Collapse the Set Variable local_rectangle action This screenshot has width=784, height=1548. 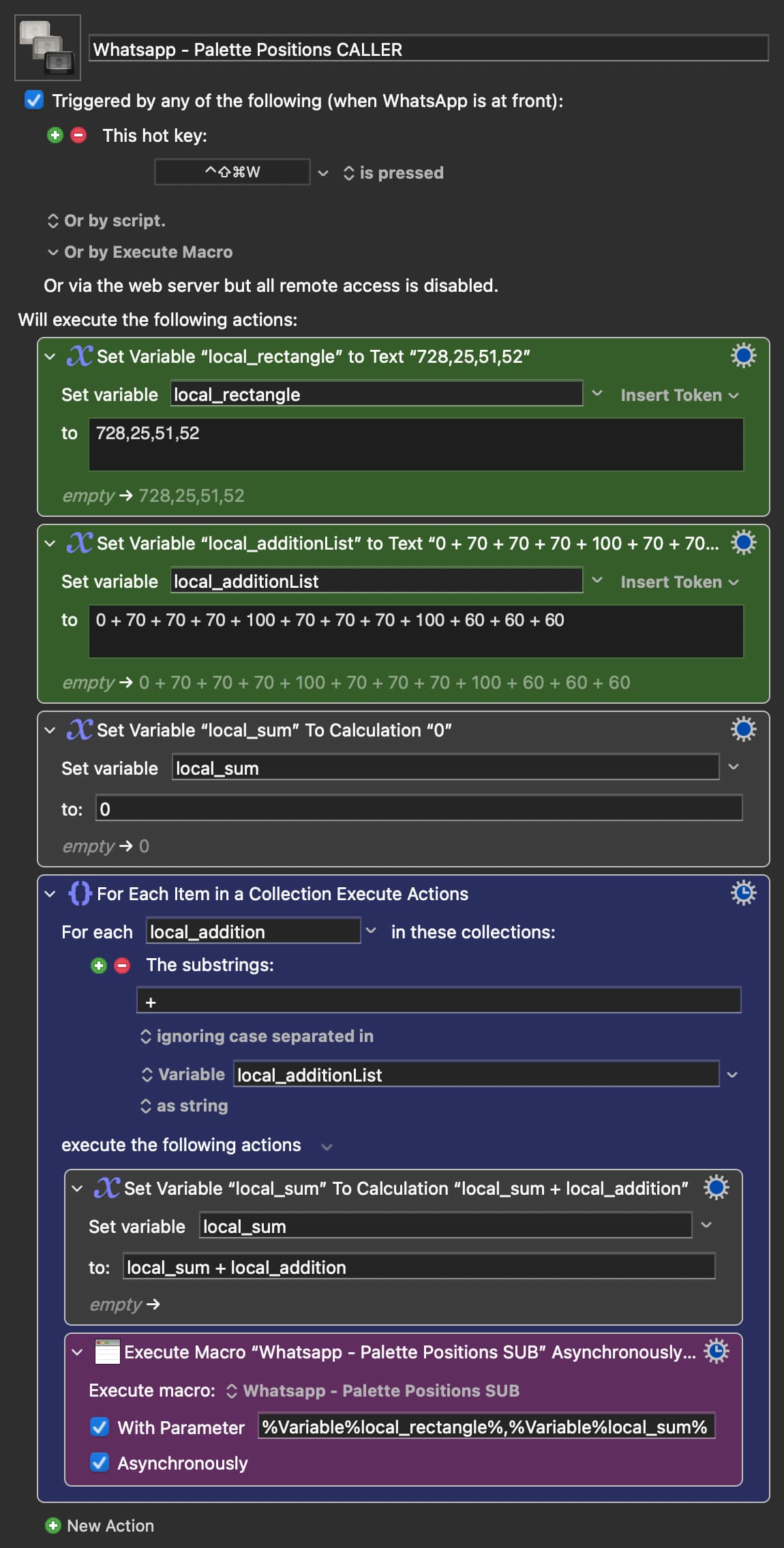pyautogui.click(x=50, y=357)
